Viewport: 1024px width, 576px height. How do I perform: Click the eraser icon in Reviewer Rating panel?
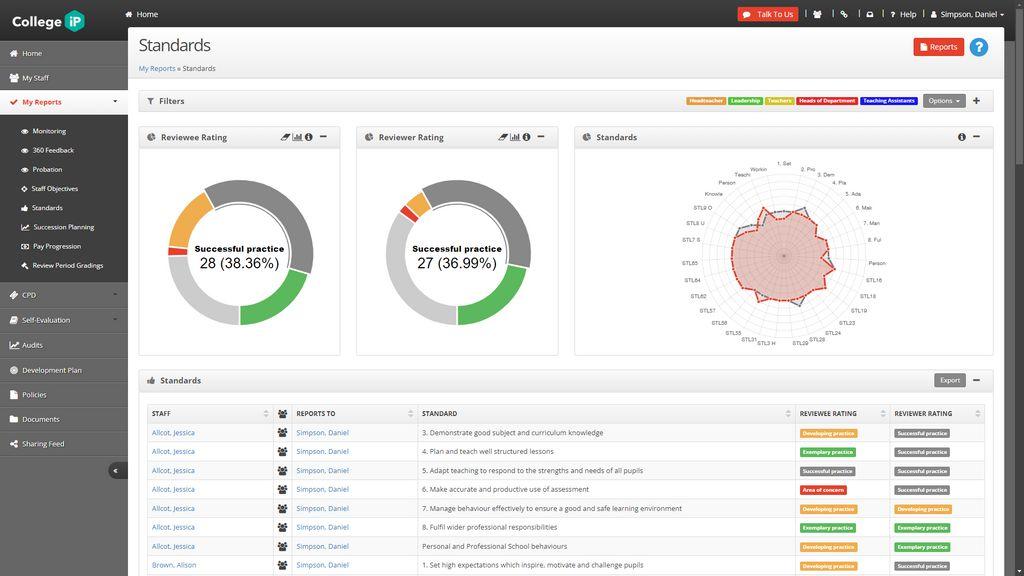click(503, 137)
